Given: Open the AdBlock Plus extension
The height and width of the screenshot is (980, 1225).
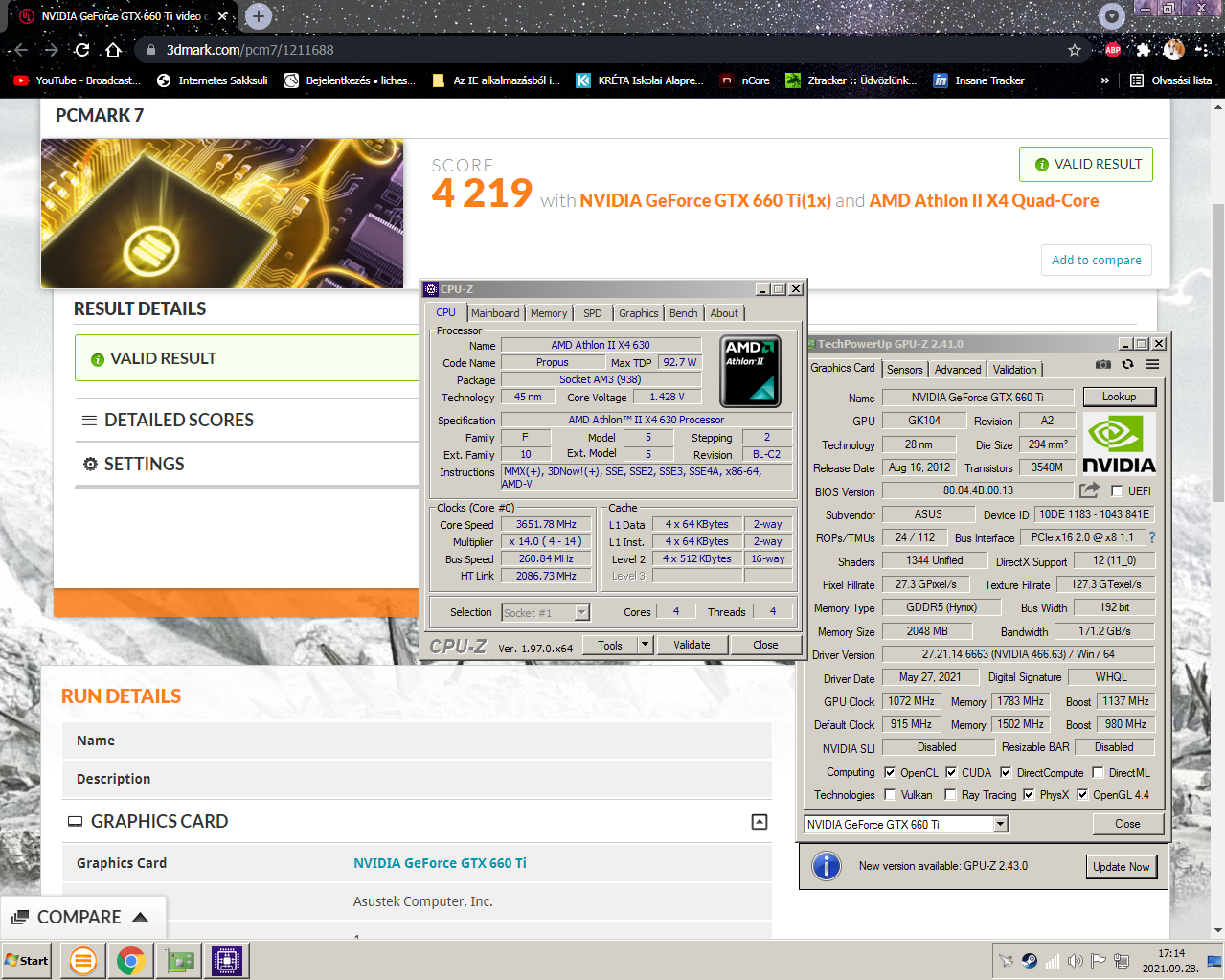Looking at the screenshot, I should [1112, 50].
